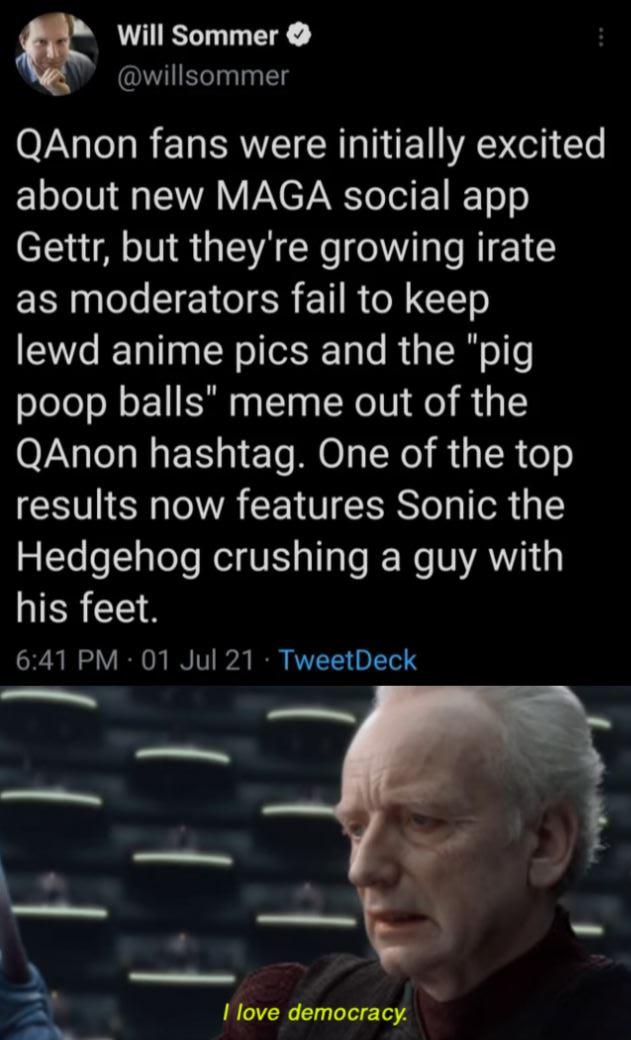Screen dimensions: 631x1040
Task: Open the @willsommer handle link
Action: pyautogui.click(x=202, y=76)
